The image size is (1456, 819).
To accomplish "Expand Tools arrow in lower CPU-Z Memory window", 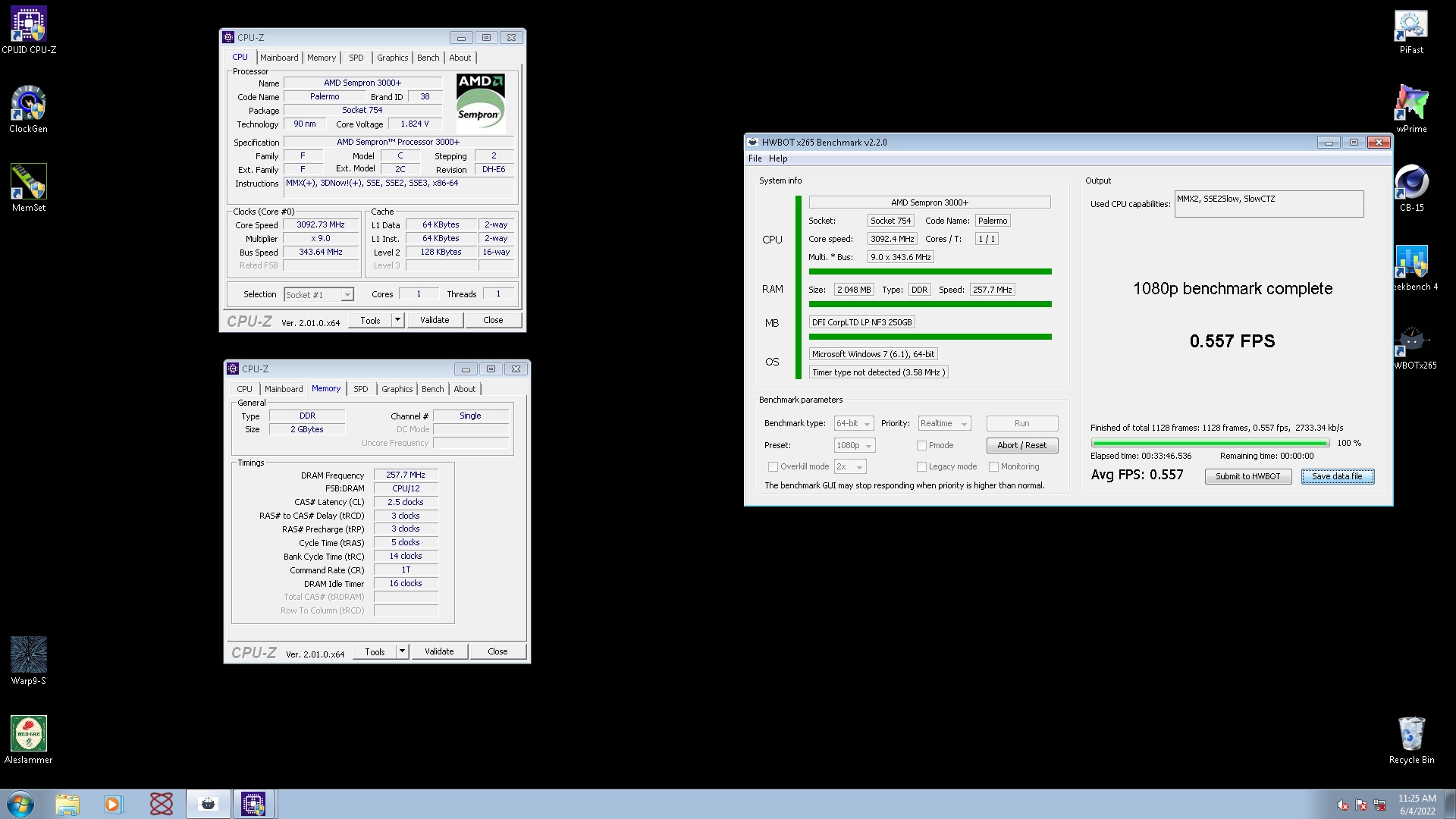I will click(402, 651).
